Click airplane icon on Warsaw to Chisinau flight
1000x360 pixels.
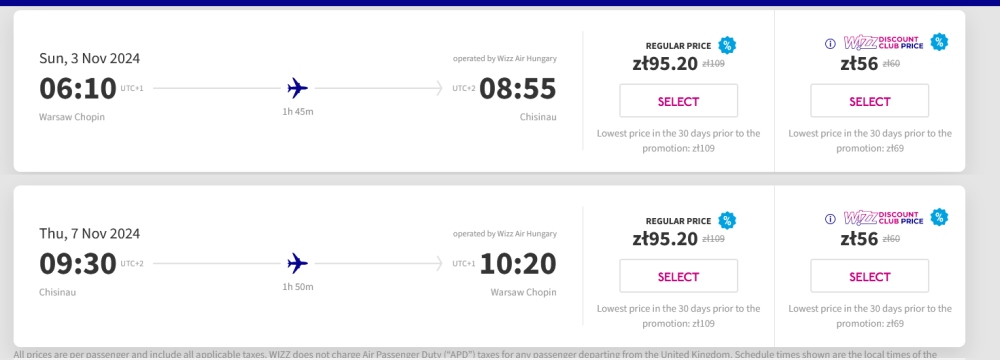pos(297,88)
